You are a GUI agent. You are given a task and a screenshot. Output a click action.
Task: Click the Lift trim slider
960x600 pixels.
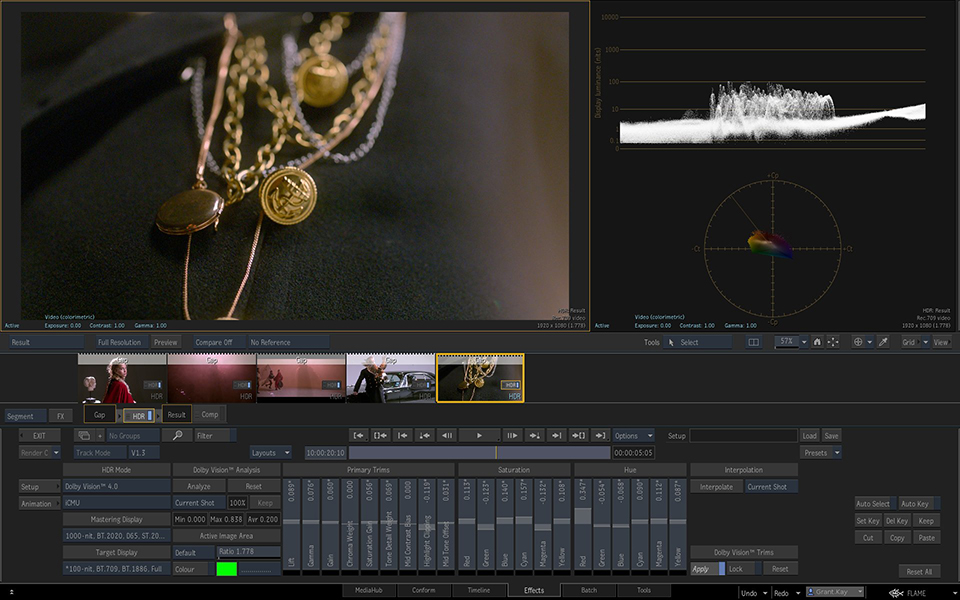click(x=291, y=527)
